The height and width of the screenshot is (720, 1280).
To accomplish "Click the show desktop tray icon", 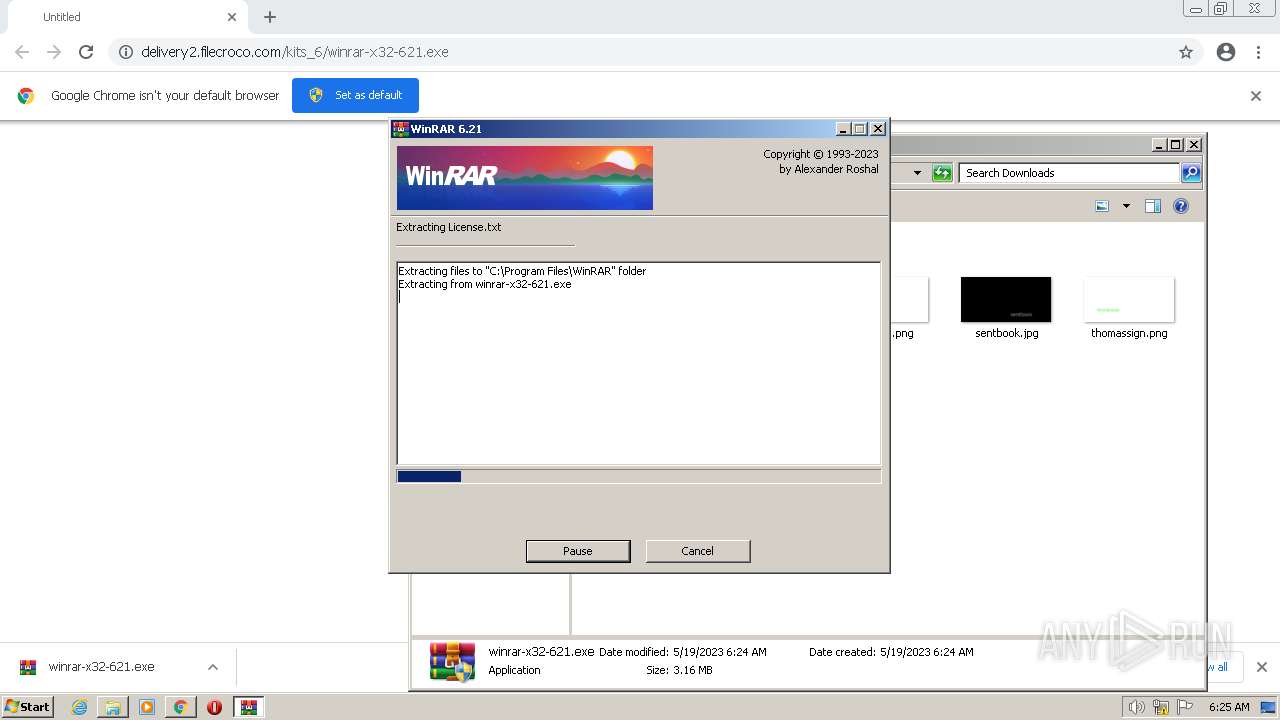I will (1268, 707).
